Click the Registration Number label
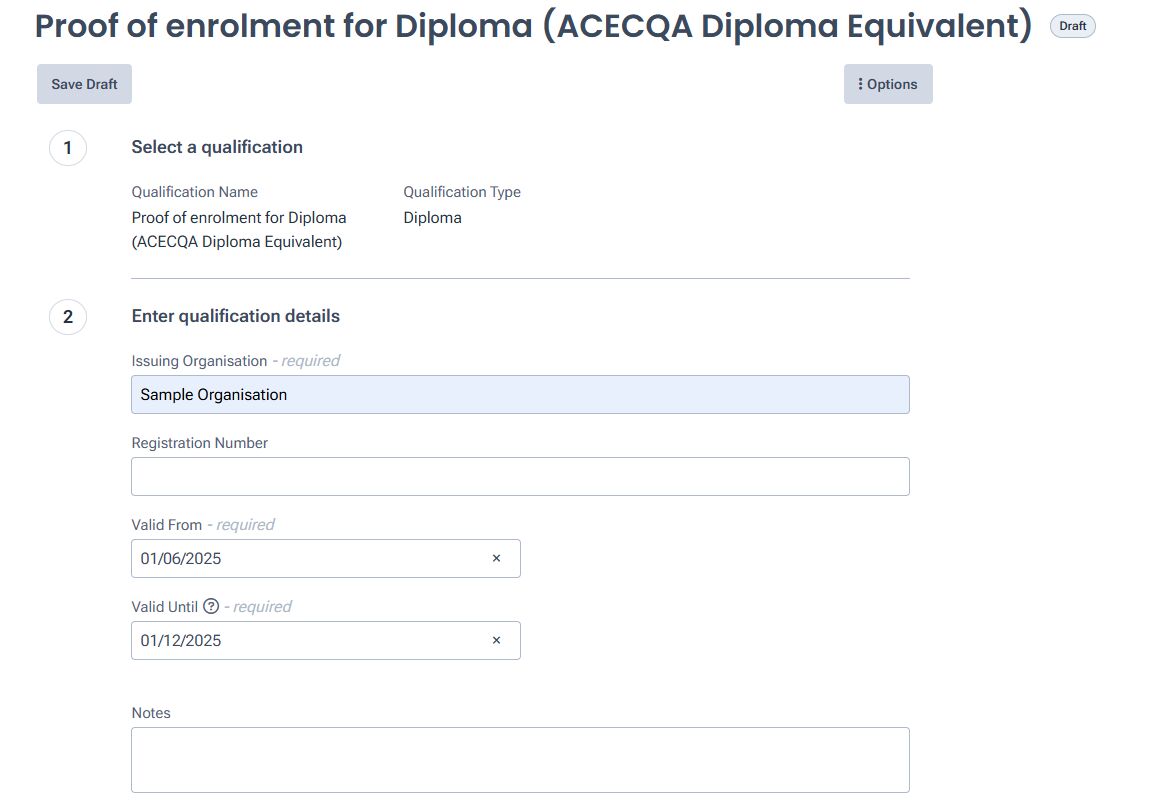Image resolution: width=1164 pixels, height=808 pixels. (x=200, y=443)
